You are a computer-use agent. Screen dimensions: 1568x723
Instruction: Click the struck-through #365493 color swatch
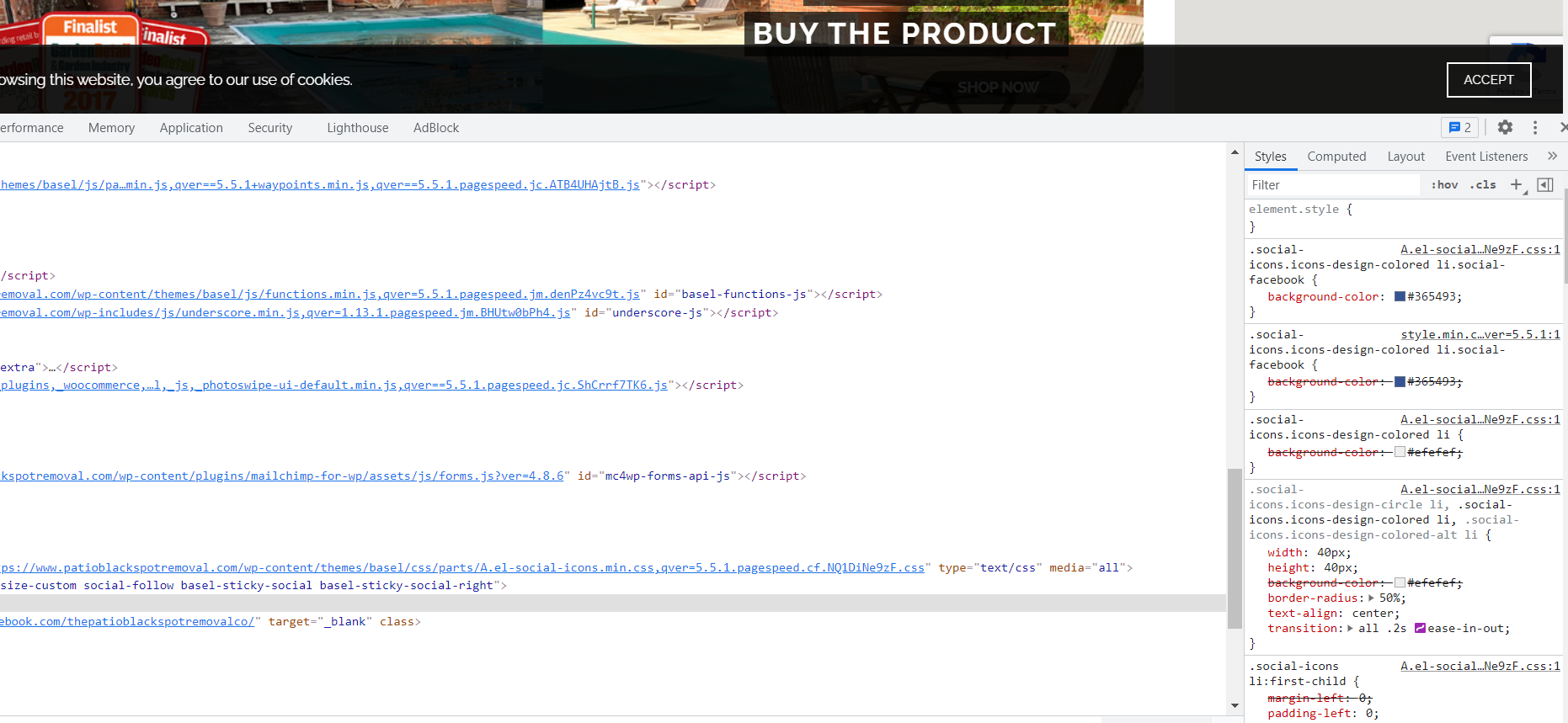tap(1400, 381)
